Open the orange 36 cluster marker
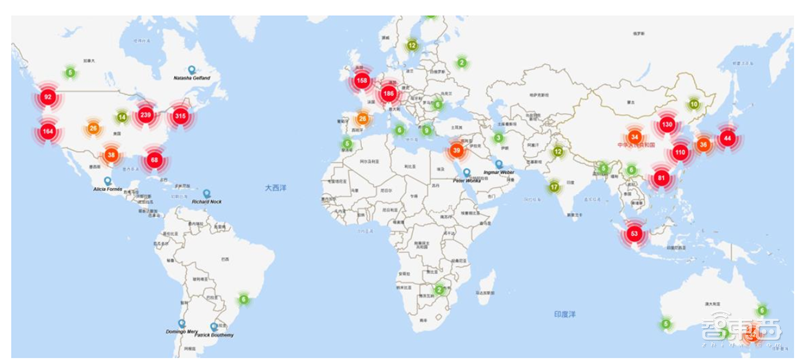 click(704, 145)
